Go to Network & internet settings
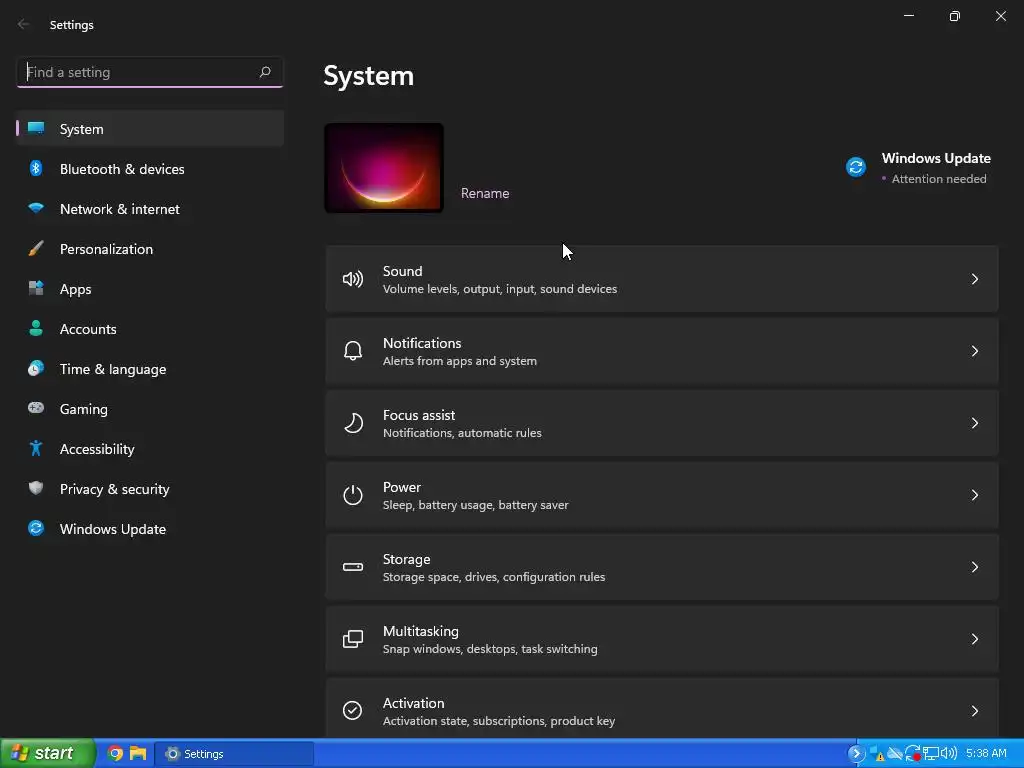This screenshot has width=1024, height=768. pyautogui.click(x=150, y=209)
